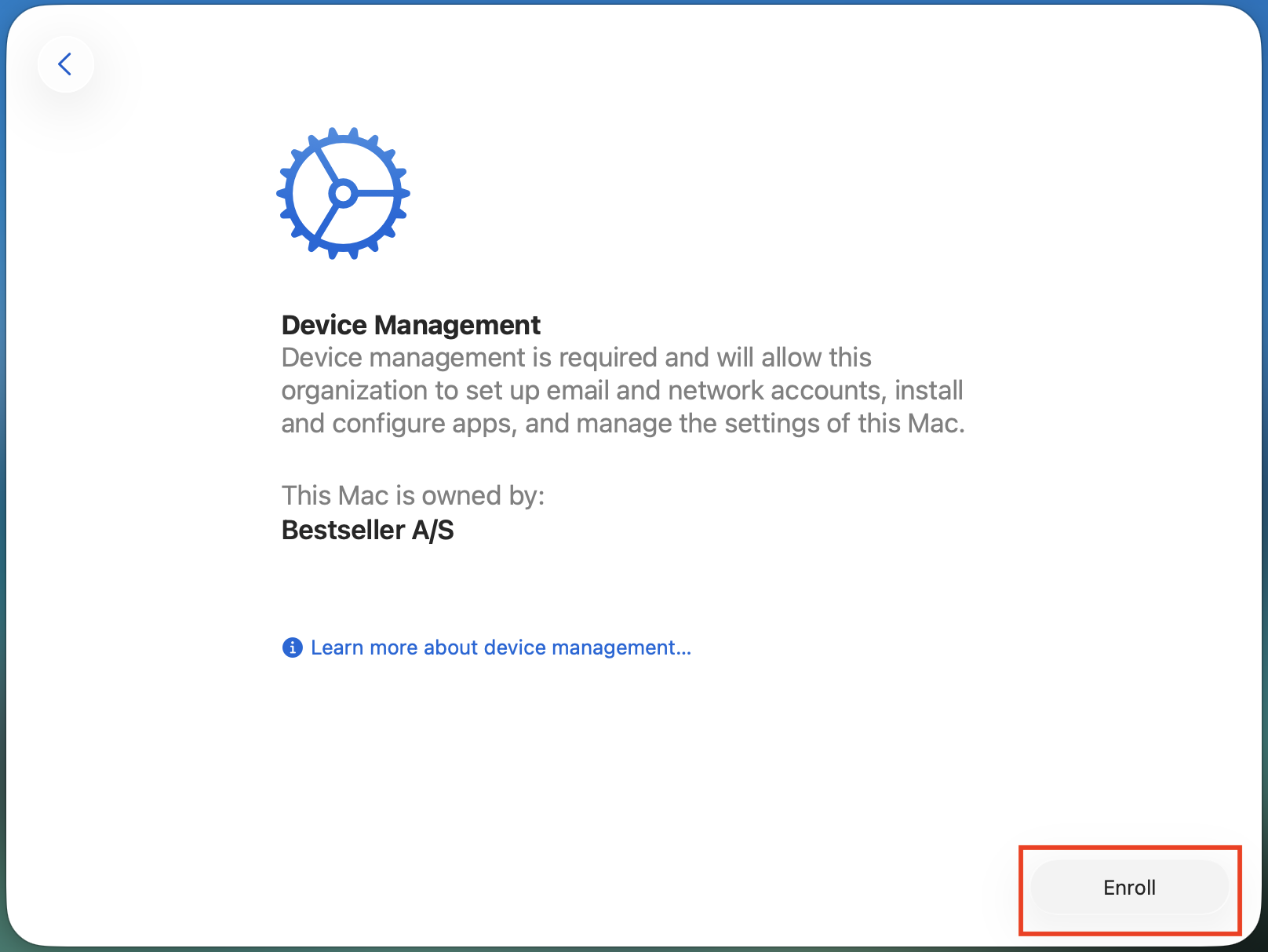The width and height of the screenshot is (1268, 952).
Task: Go back using the chevron button
Action: (x=65, y=64)
